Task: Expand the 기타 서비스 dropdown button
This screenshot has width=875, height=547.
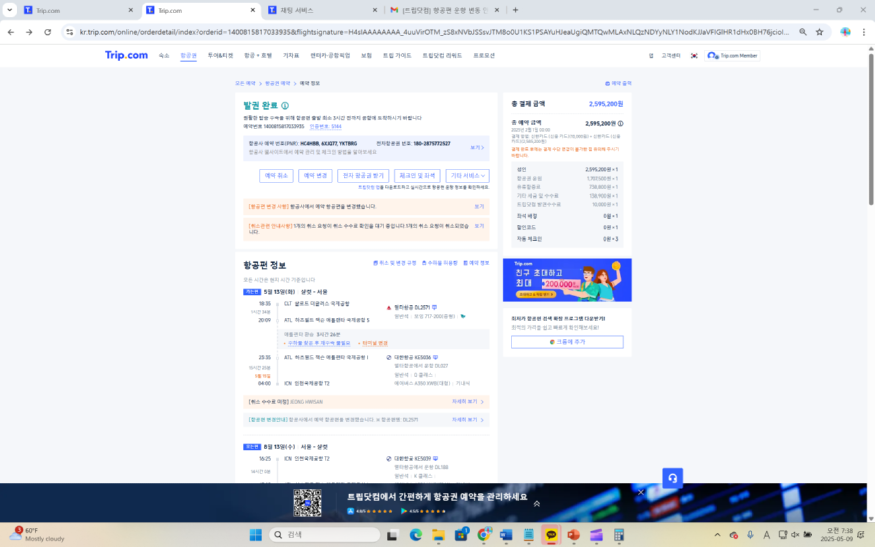Action: click(x=468, y=176)
